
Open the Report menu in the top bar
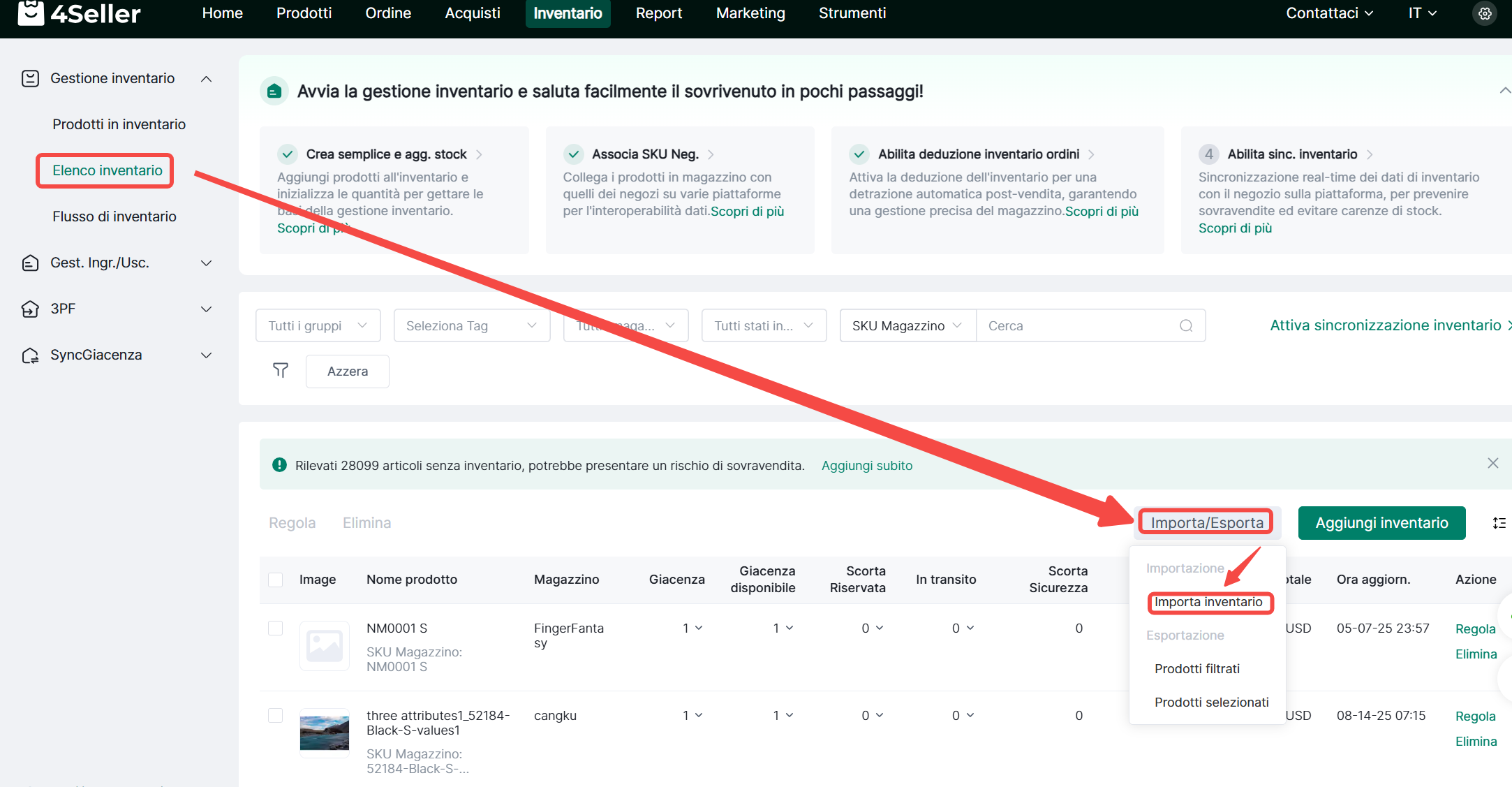tap(658, 13)
